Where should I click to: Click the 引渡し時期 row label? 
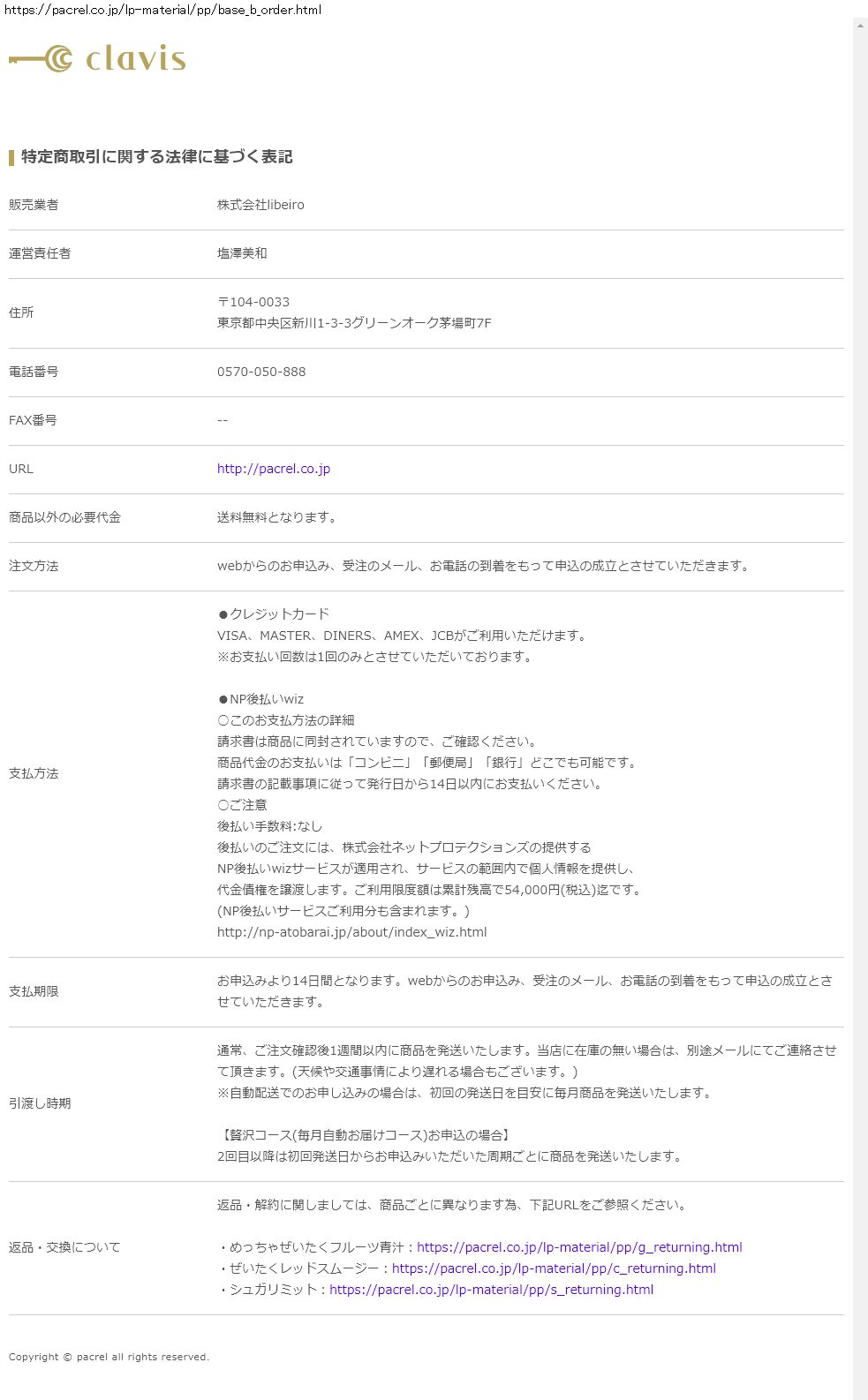40,1103
